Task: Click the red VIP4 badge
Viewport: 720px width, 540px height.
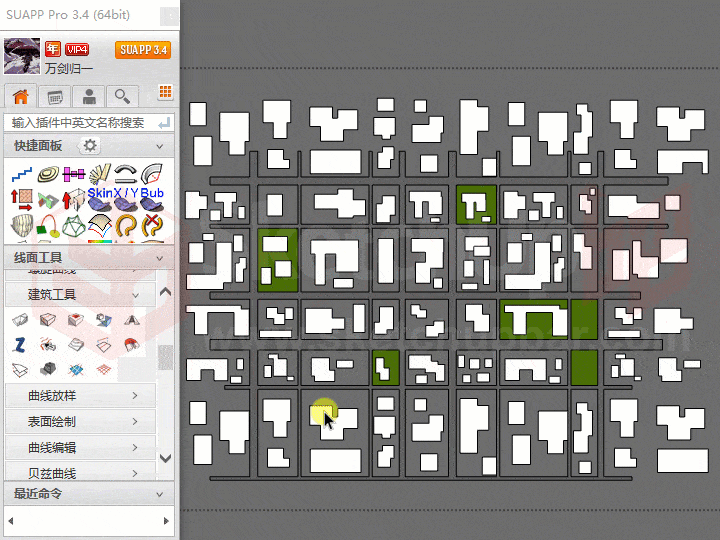Action: (77, 49)
